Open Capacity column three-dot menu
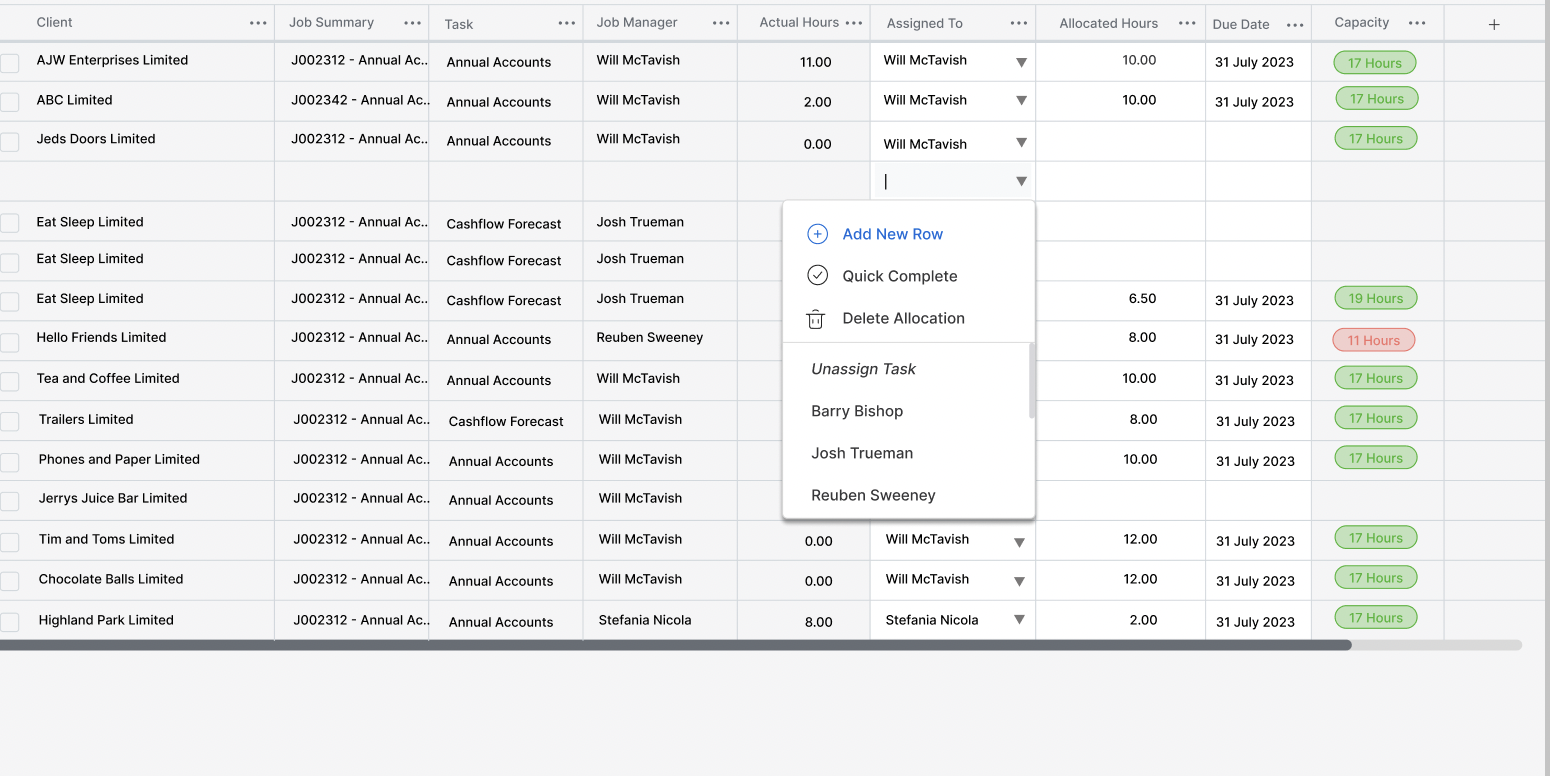 (x=1417, y=23)
